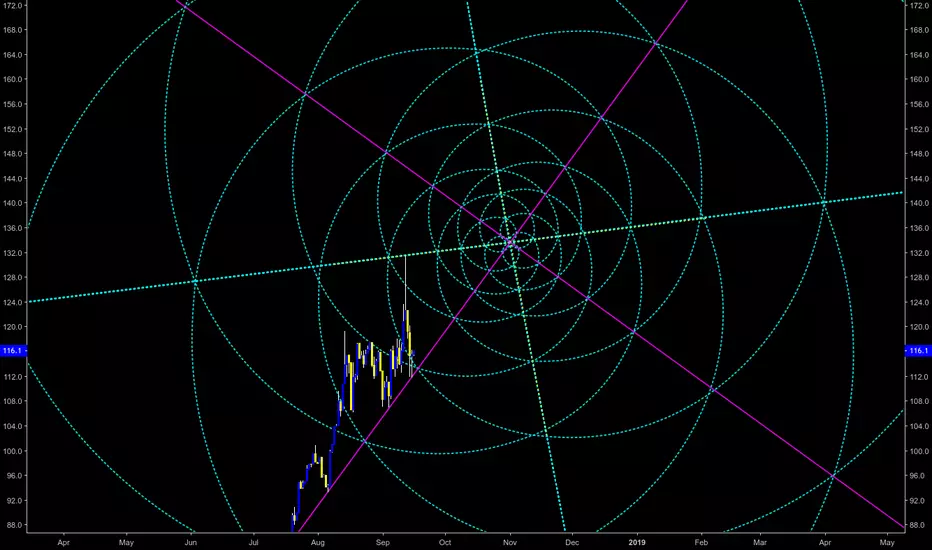Click 92.0 on the right price axis
Viewport: 932px width, 550px height.
point(919,501)
